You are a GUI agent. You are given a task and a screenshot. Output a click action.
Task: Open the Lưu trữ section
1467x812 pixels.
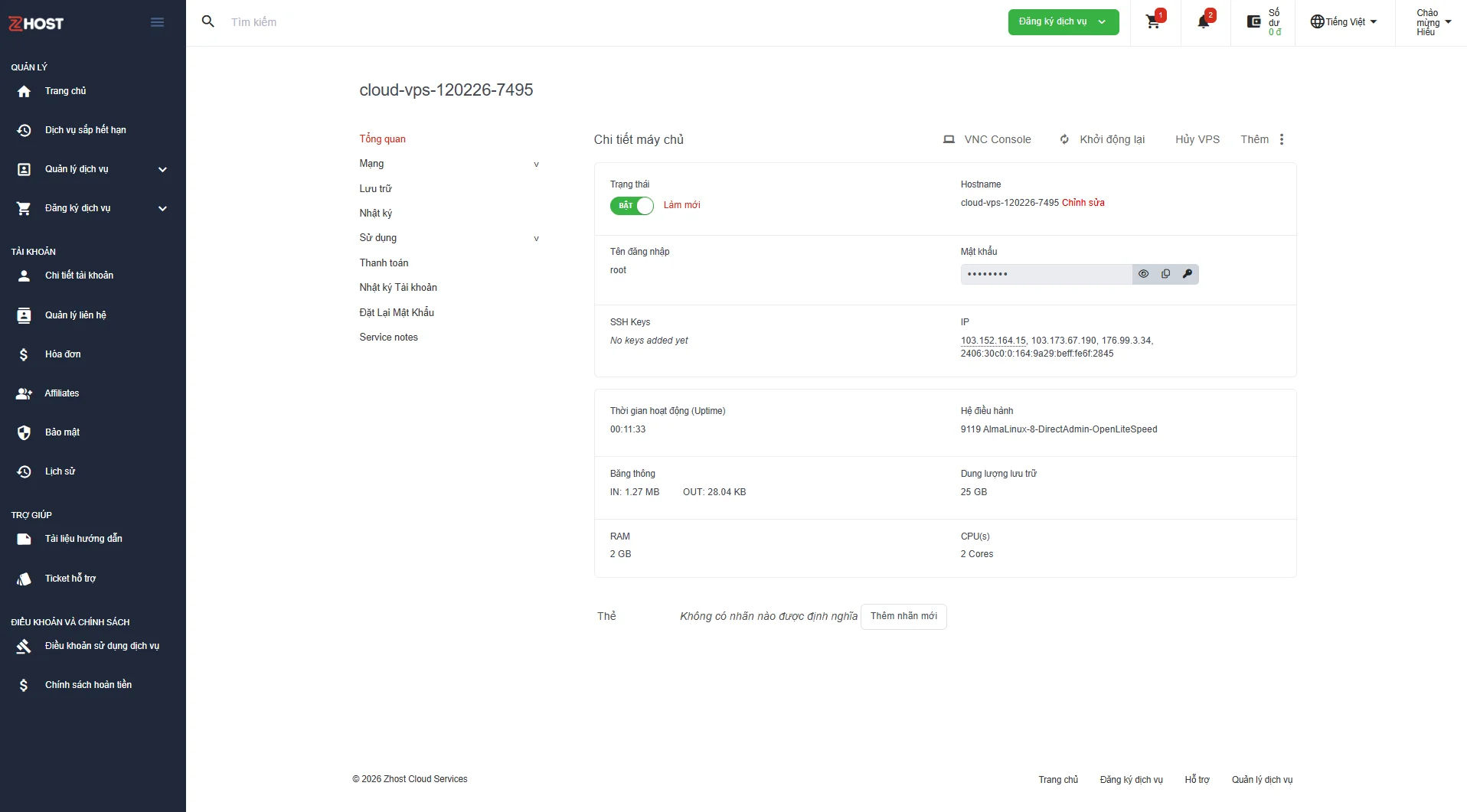pyautogui.click(x=375, y=188)
